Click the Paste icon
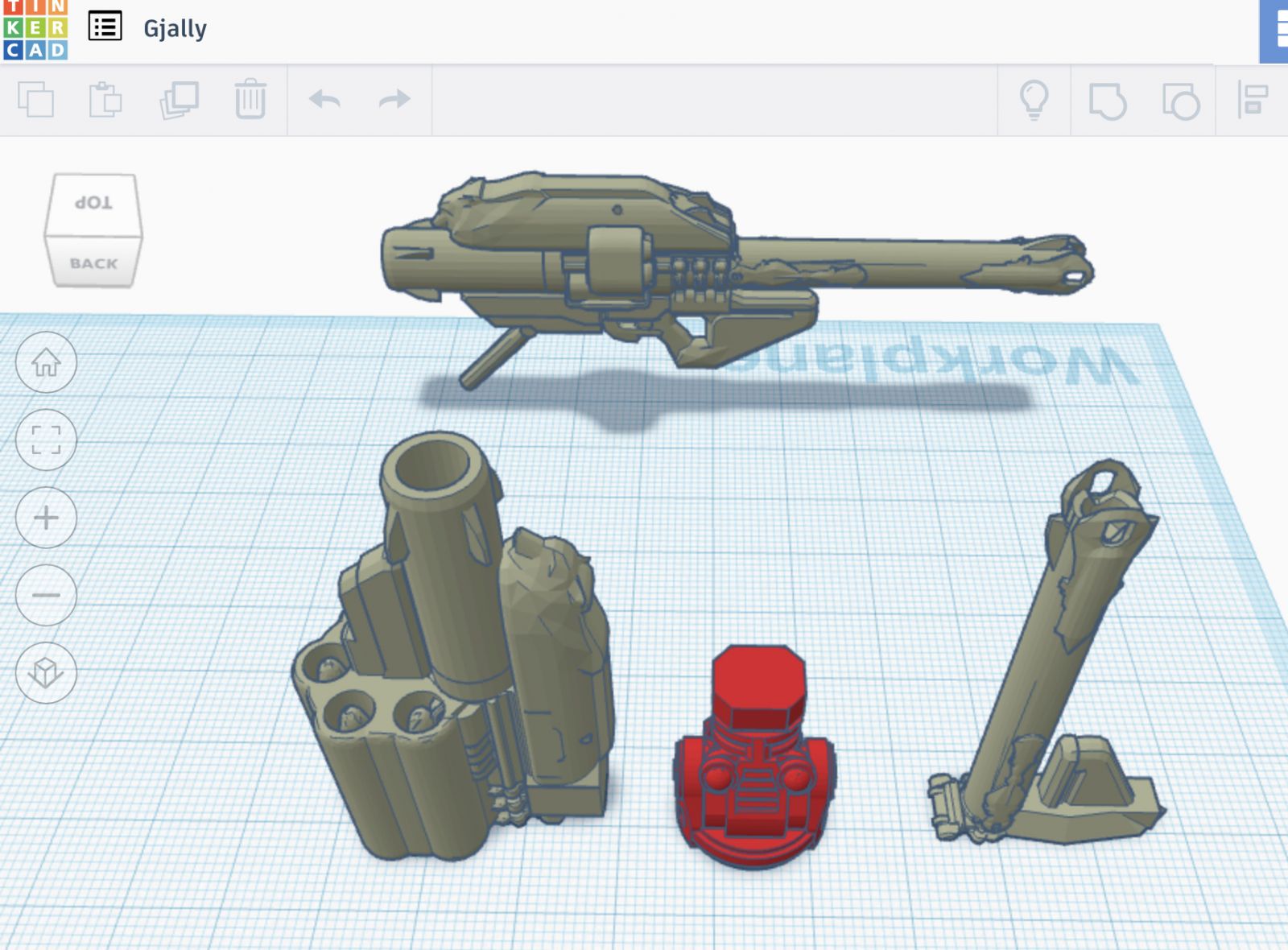Image resolution: width=1288 pixels, height=950 pixels. 105,100
